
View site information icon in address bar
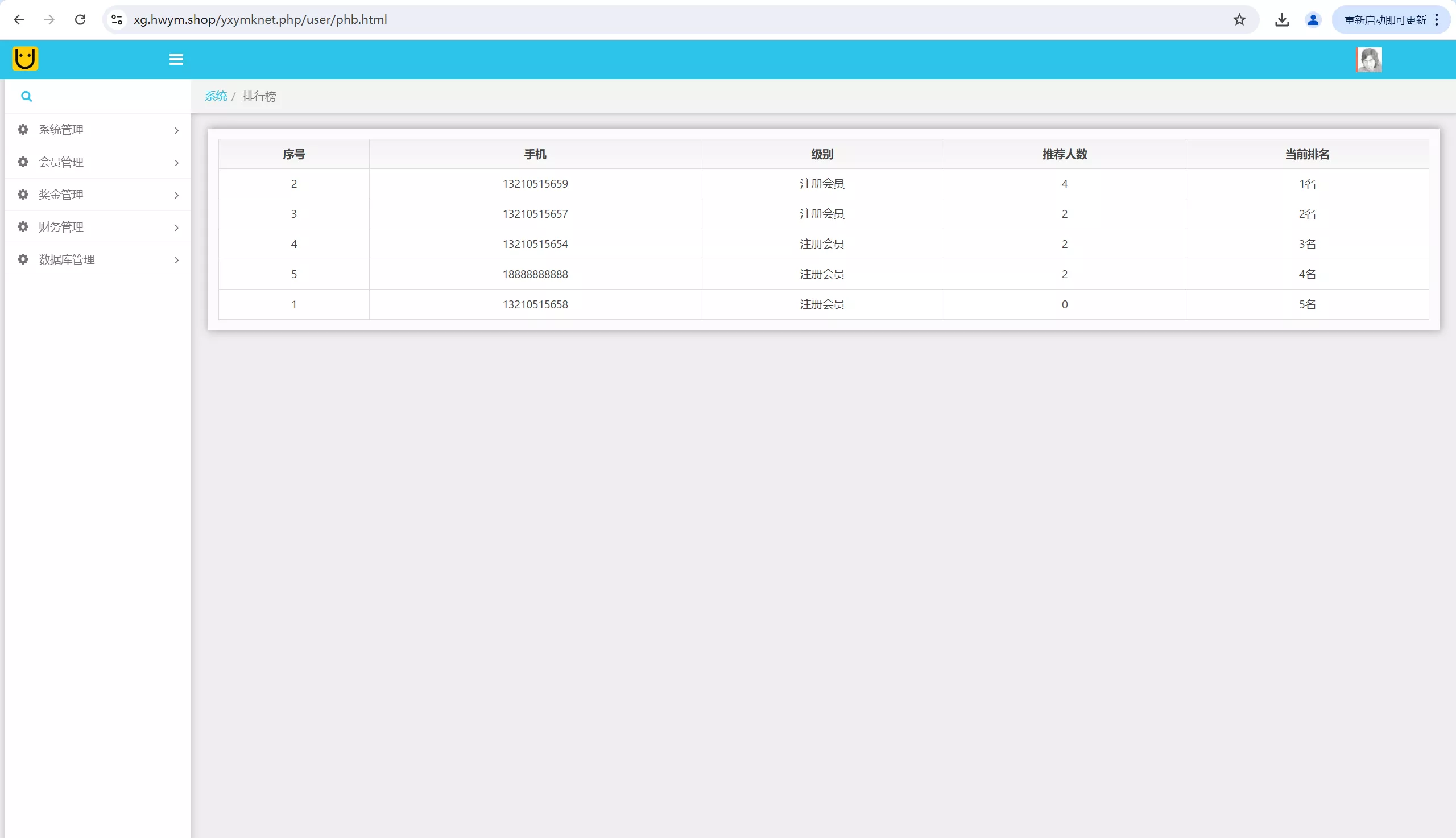click(117, 20)
